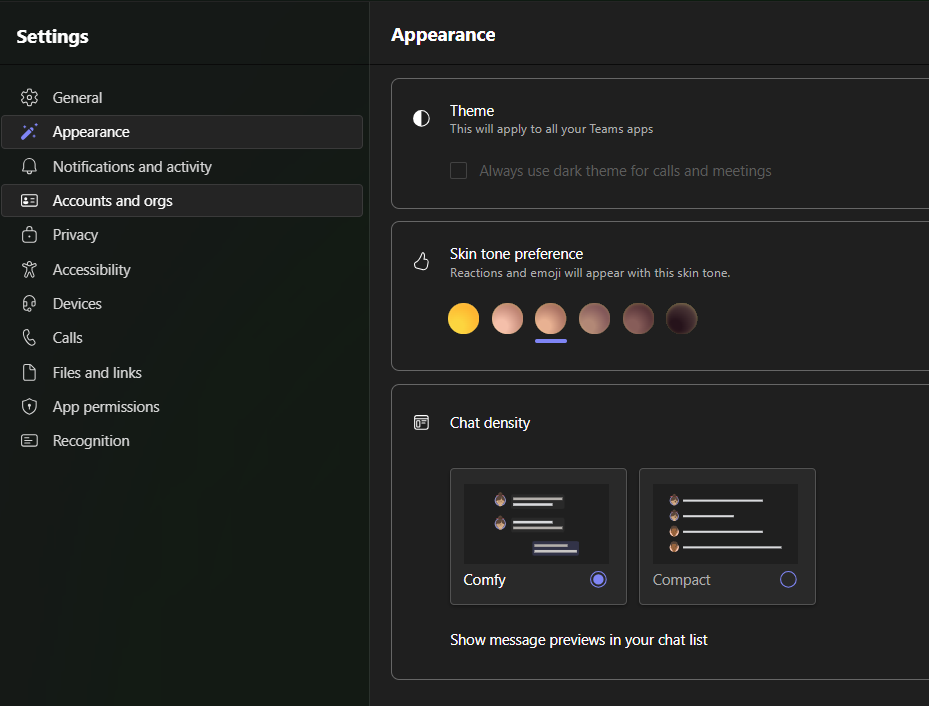This screenshot has height=706, width=929.
Task: Select the Compact radio button
Action: point(788,579)
